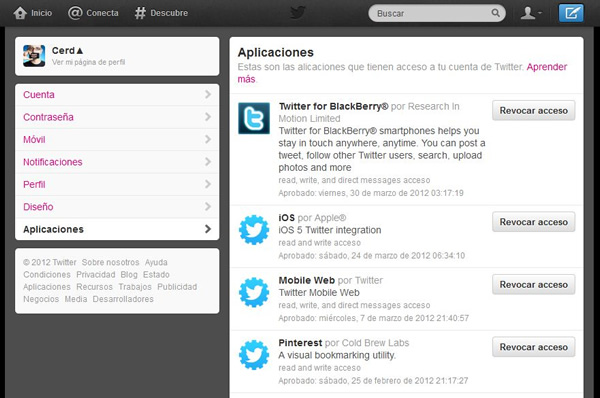Open the Diseño settings section
Viewport: 600px width, 398px height.
pyautogui.click(x=117, y=207)
